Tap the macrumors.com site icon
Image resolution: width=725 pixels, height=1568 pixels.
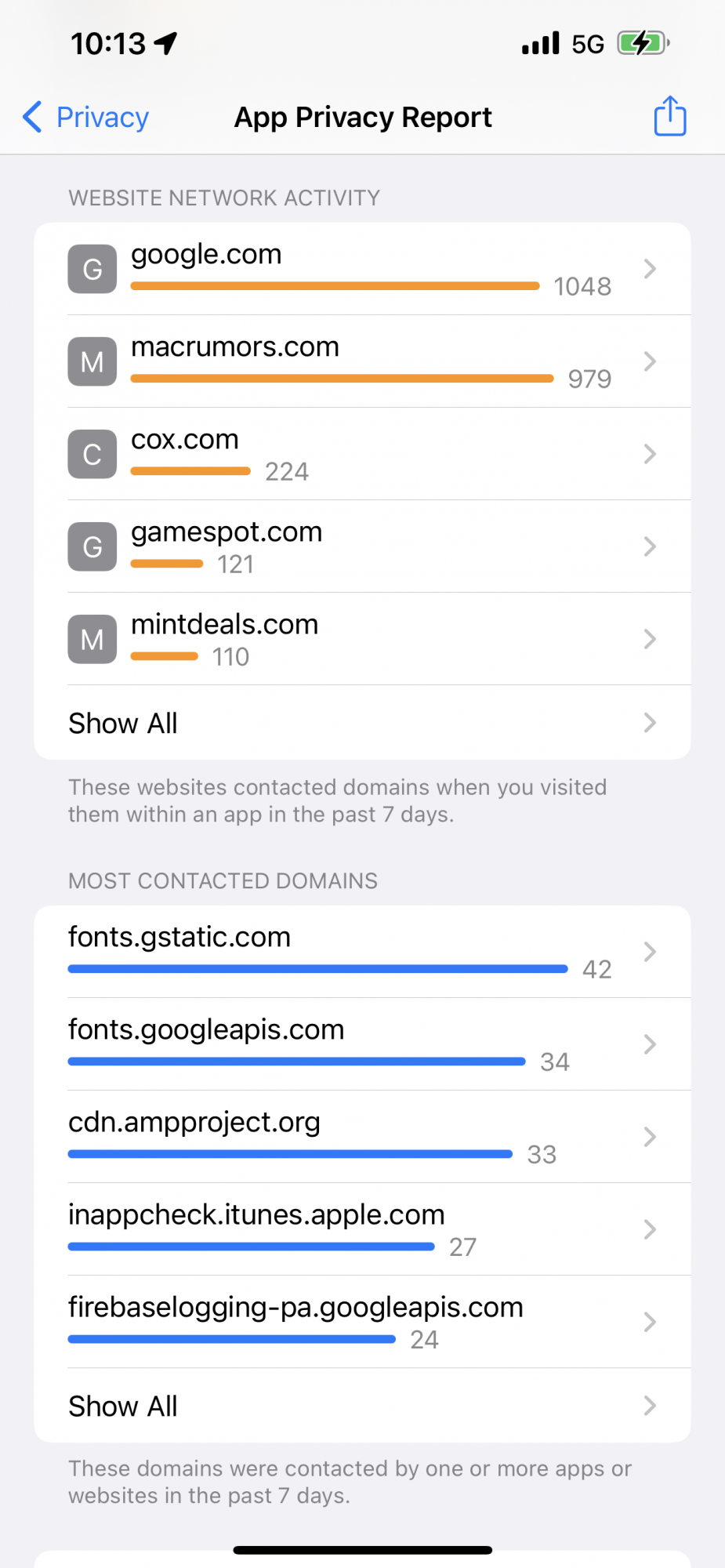click(92, 361)
